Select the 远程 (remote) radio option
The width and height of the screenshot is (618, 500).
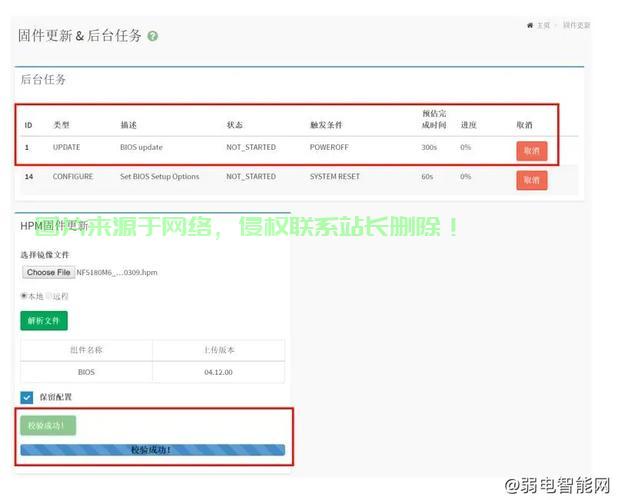49,296
